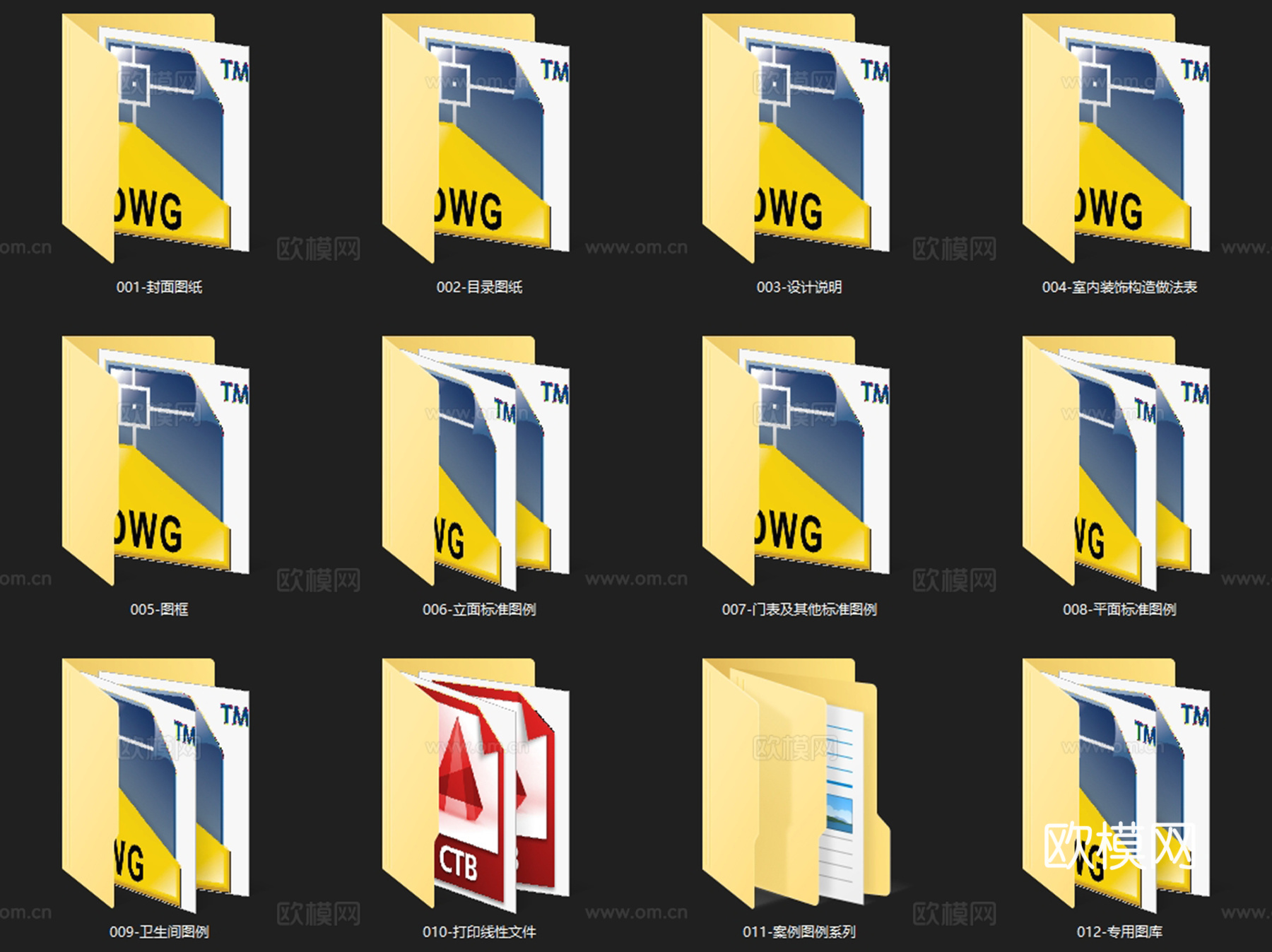Select the 006-立面标准图例 folder icon
Screen dimensions: 1272x952
tap(476, 462)
